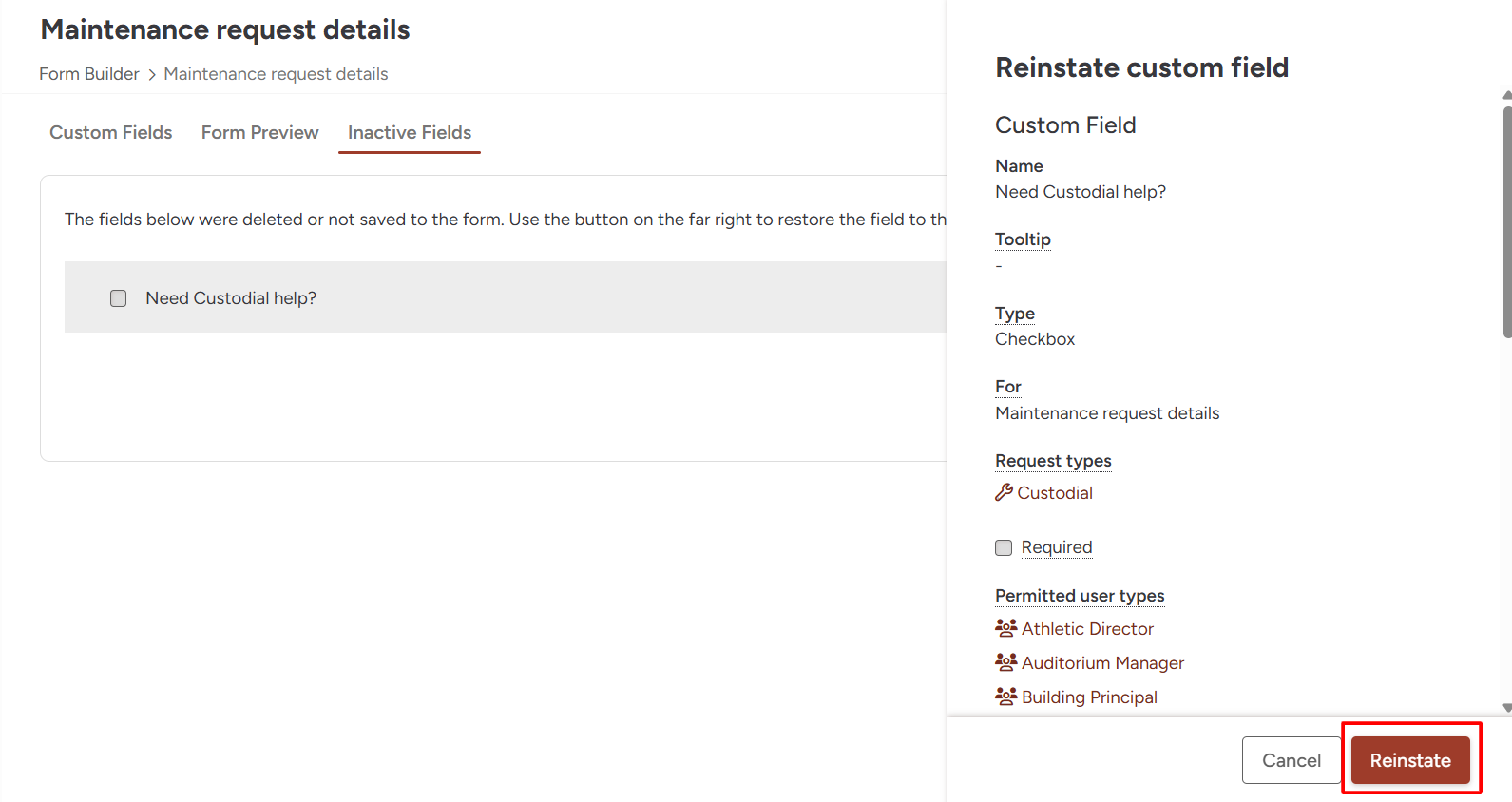The image size is (1512, 802).
Task: Select the Inactive Fields tab
Action: pos(410,132)
